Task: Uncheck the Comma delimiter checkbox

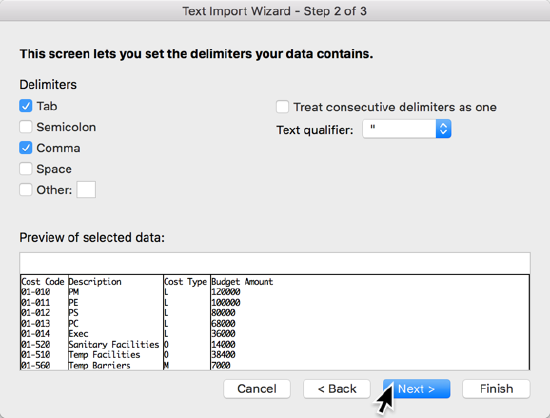Action: point(26,148)
